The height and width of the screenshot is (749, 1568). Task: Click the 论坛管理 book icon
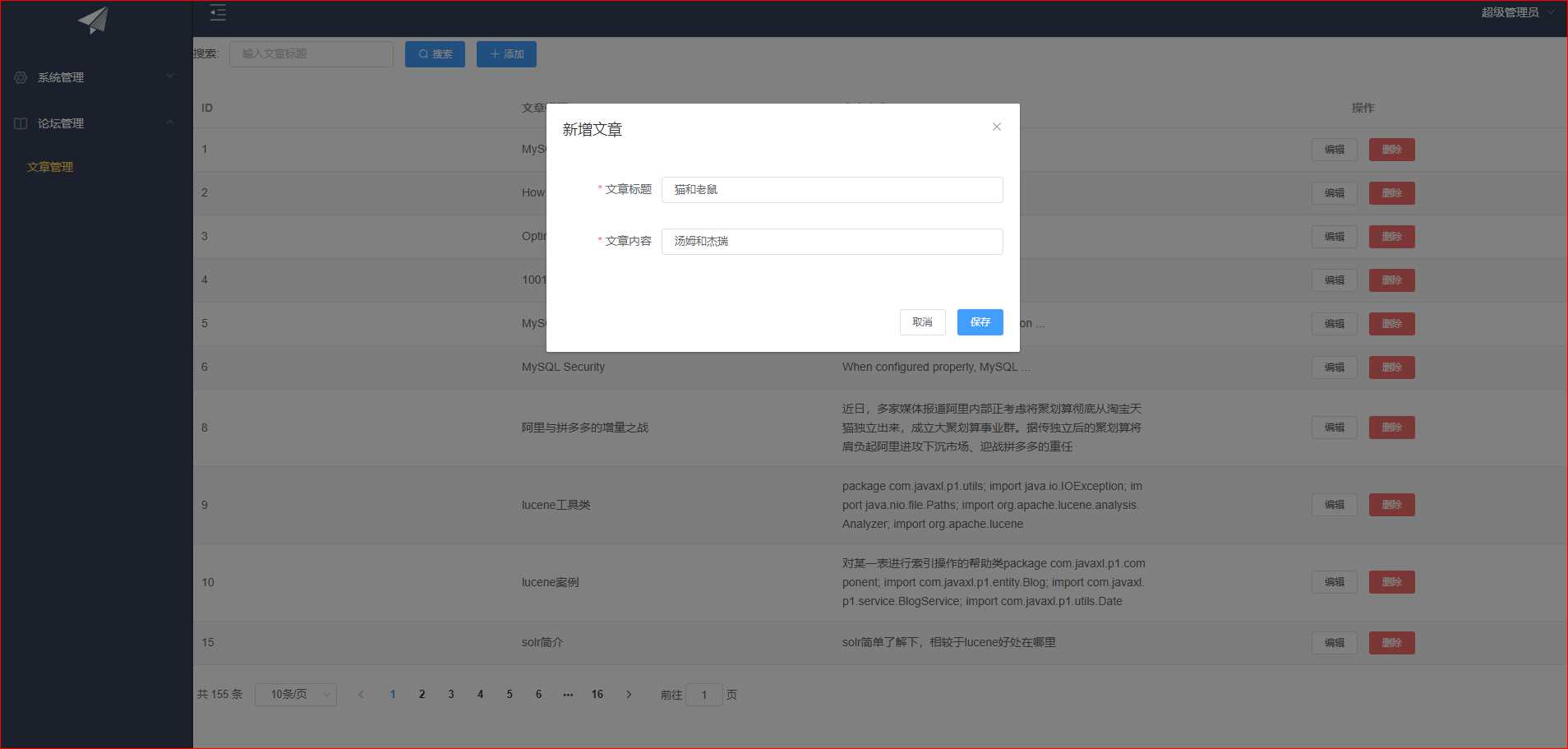click(21, 123)
